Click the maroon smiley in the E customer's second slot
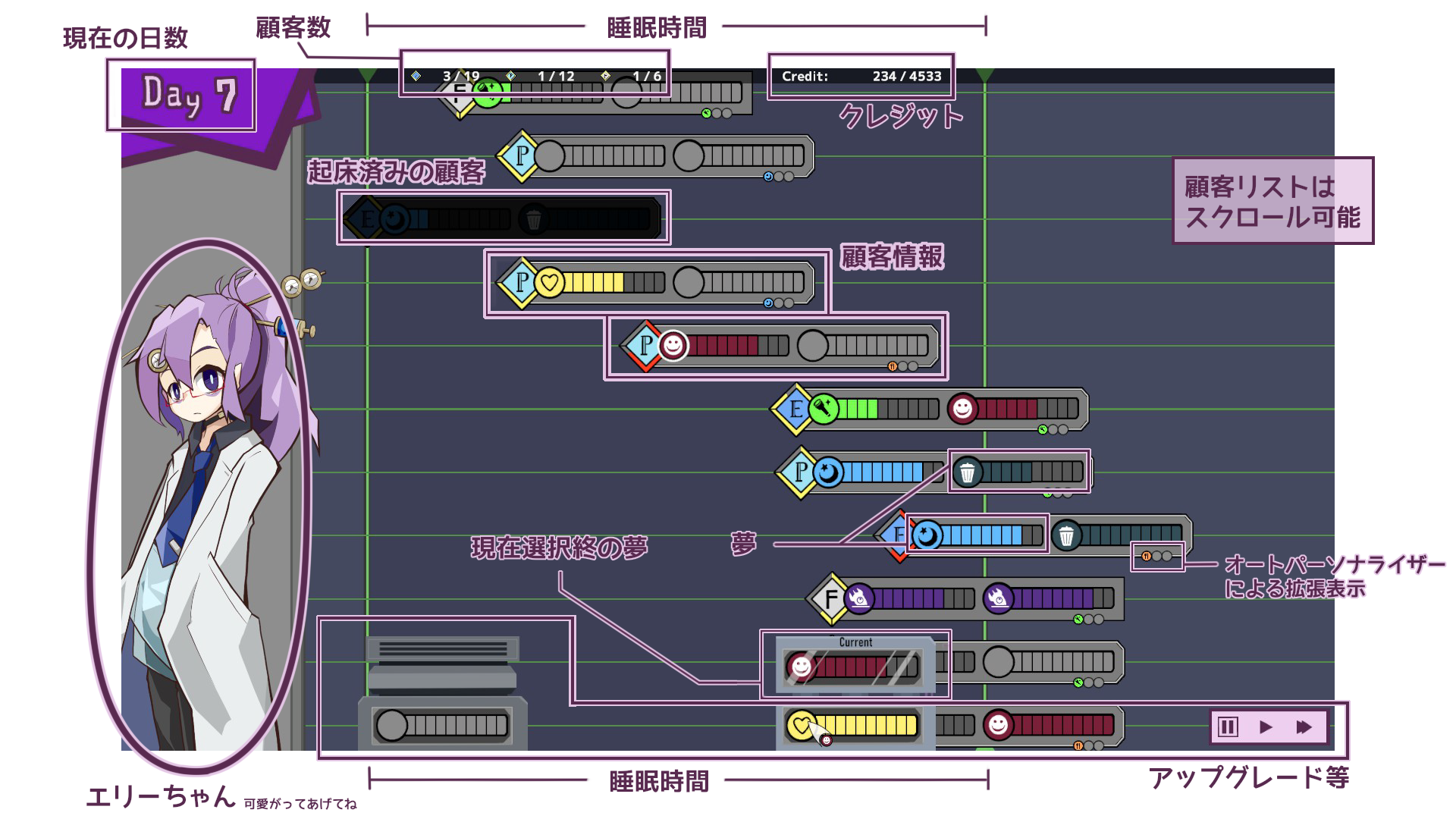This screenshot has width=1456, height=819. click(x=962, y=409)
